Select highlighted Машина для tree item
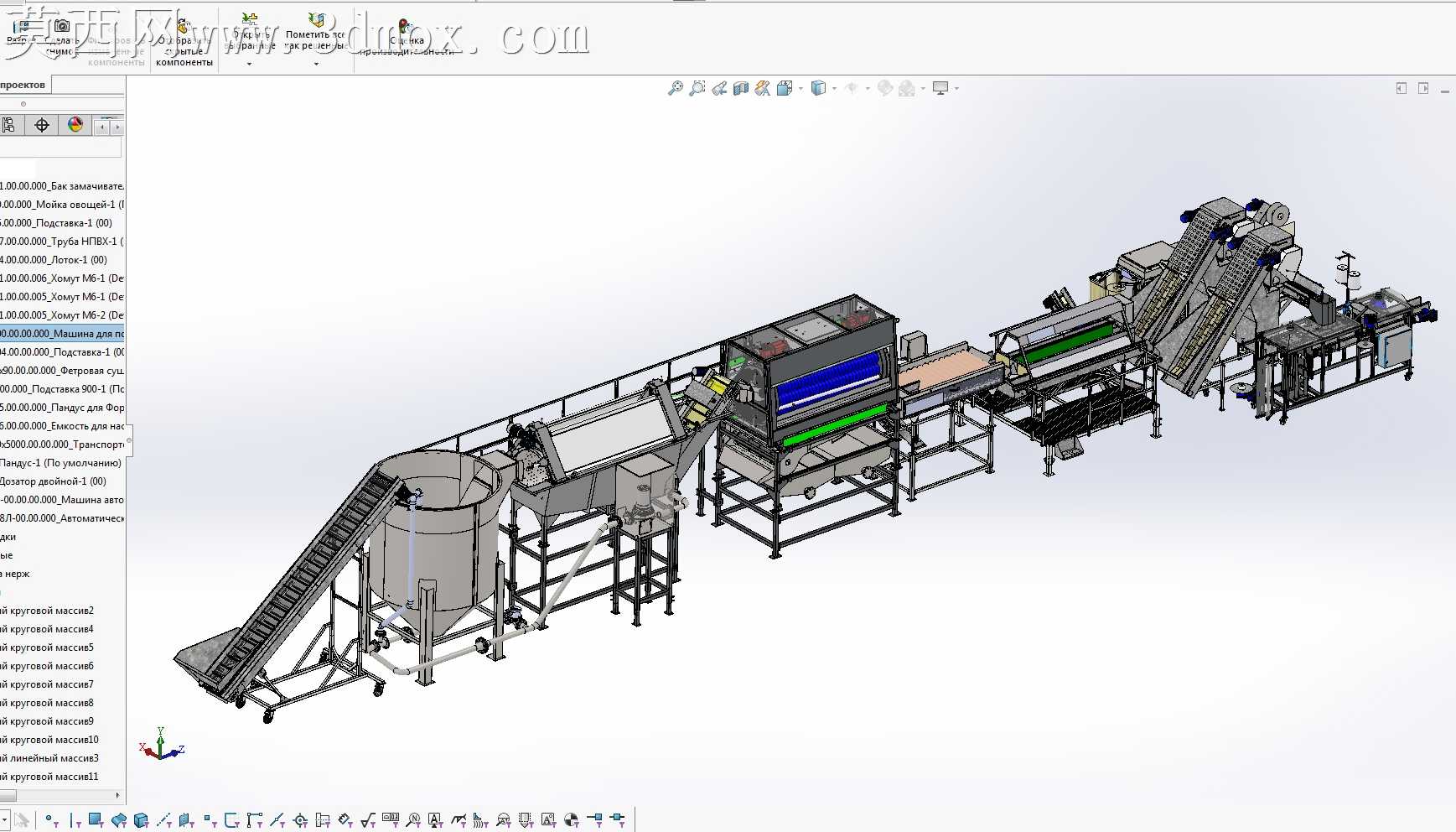 point(62,334)
